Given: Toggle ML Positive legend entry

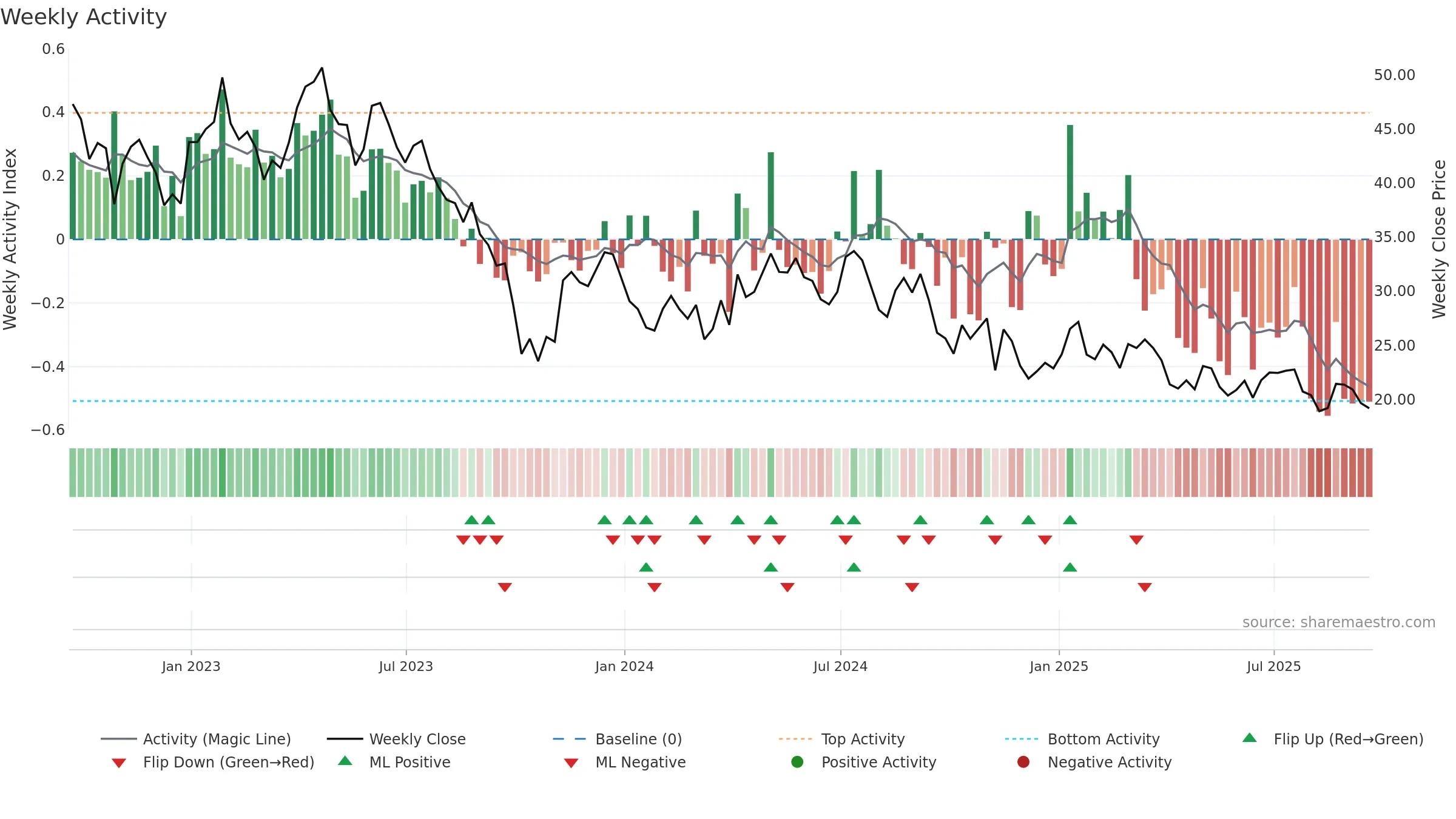Looking at the screenshot, I should click(x=394, y=762).
